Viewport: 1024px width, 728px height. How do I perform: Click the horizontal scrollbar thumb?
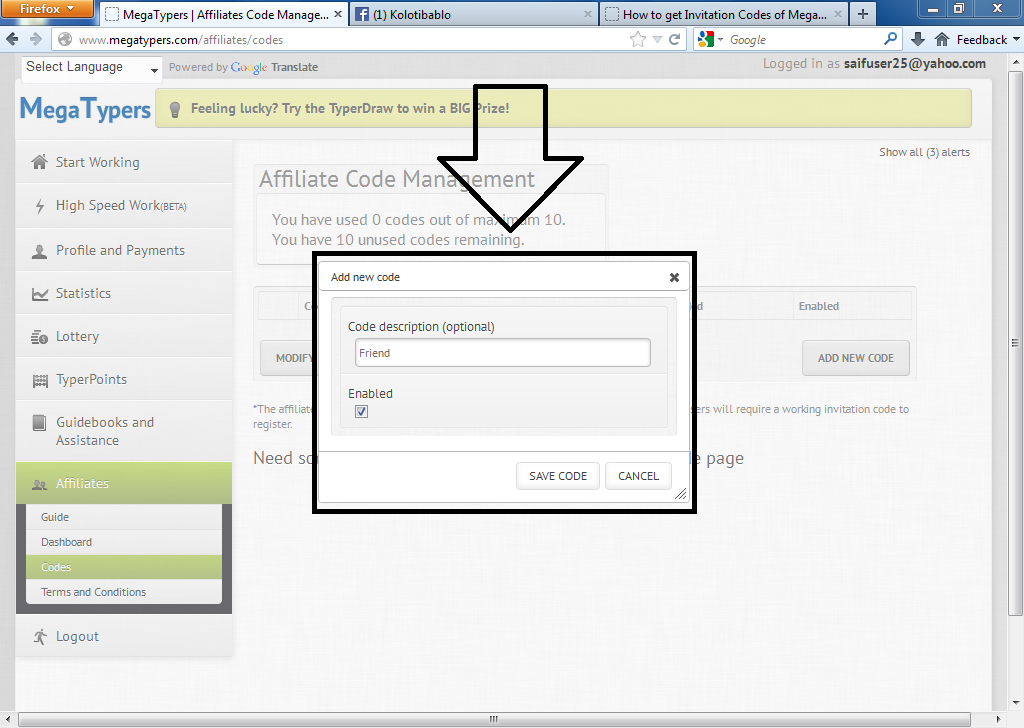[x=494, y=720]
